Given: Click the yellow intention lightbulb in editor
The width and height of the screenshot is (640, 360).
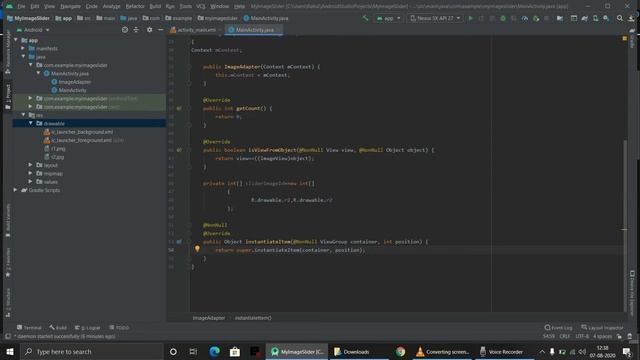Looking at the screenshot, I should click(197, 248).
